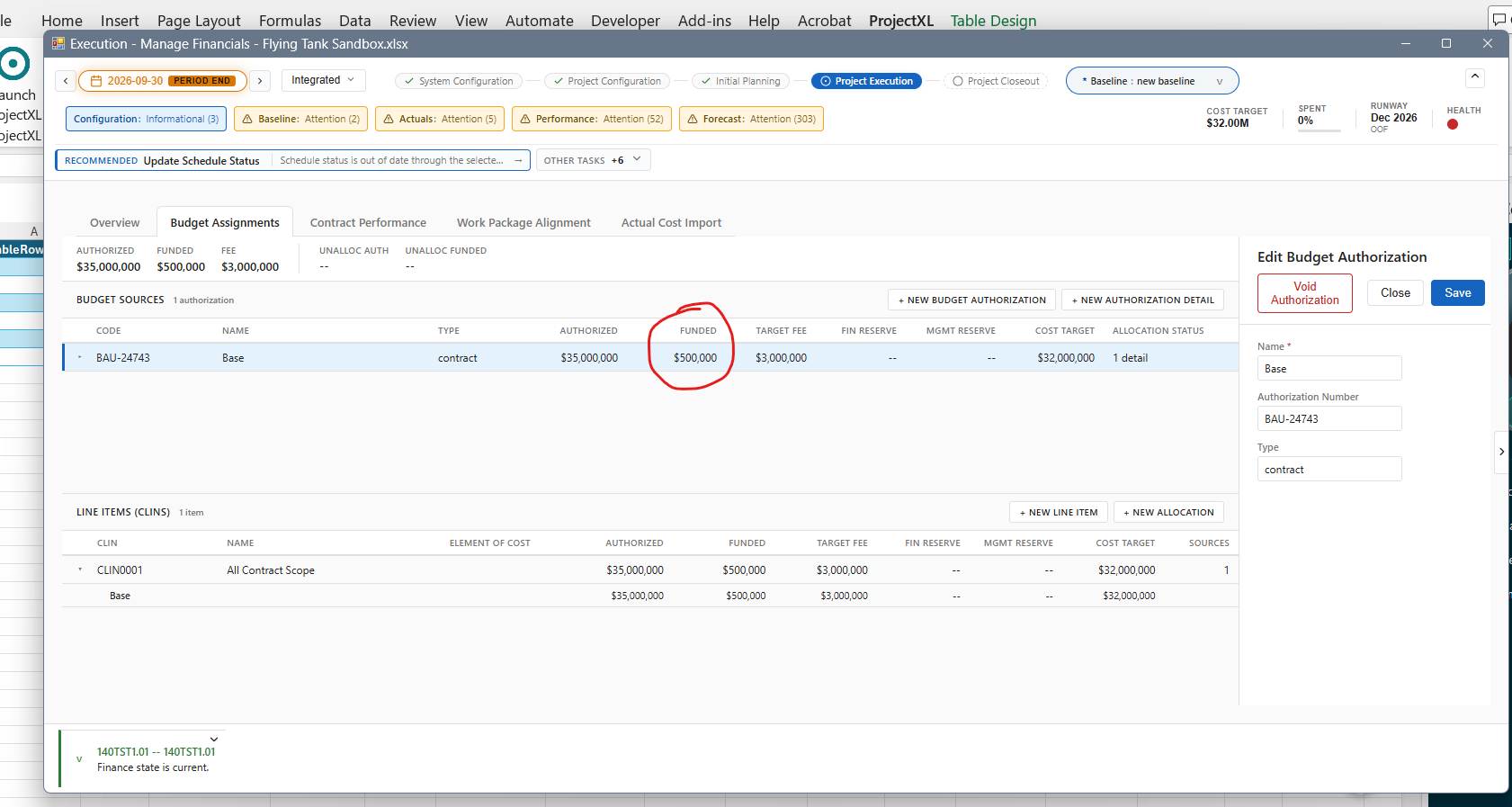The image size is (1512, 807).
Task: Add a New Line Item
Action: pos(1059,512)
